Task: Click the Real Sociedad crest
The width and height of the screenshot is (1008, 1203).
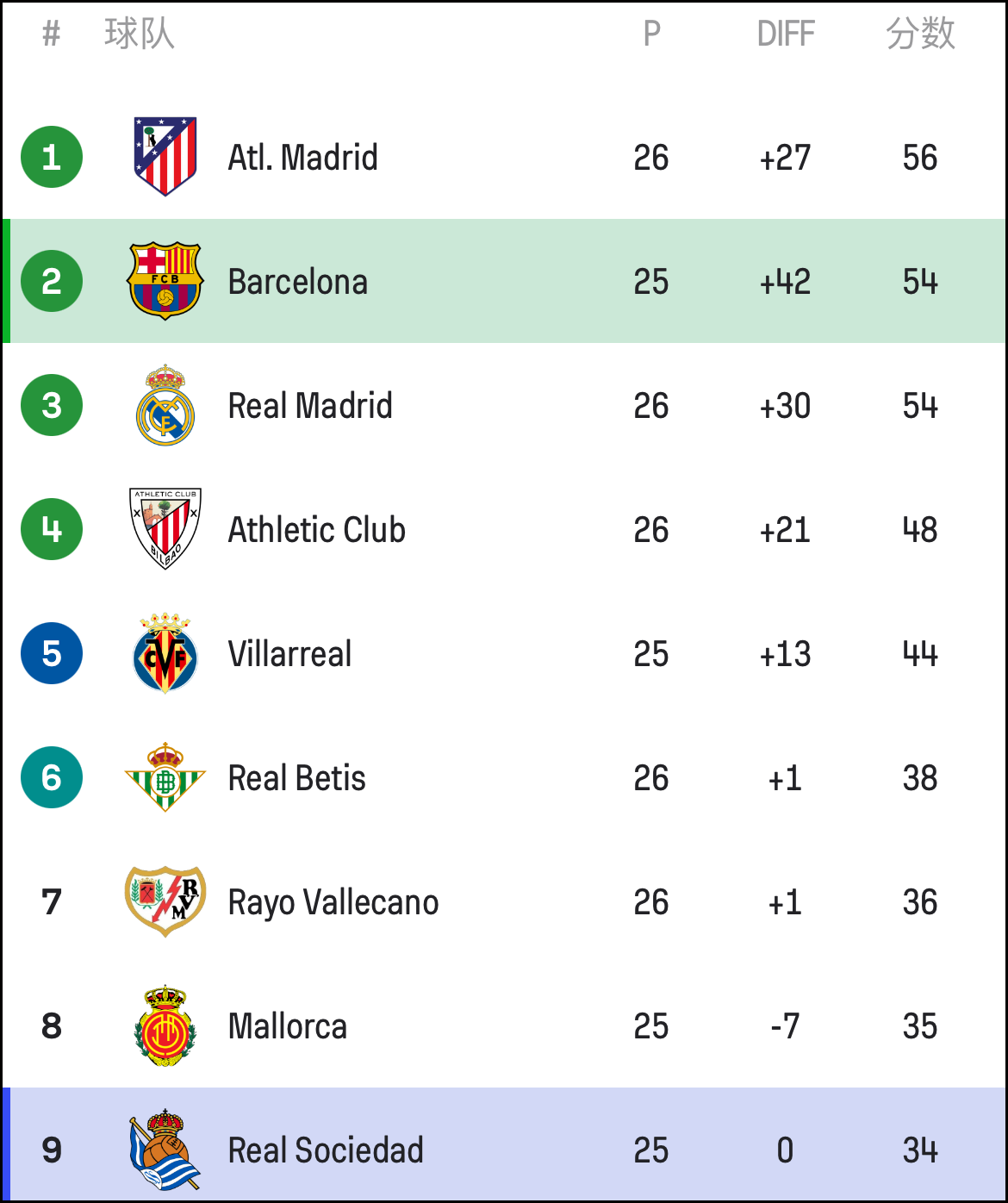Action: click(165, 1150)
